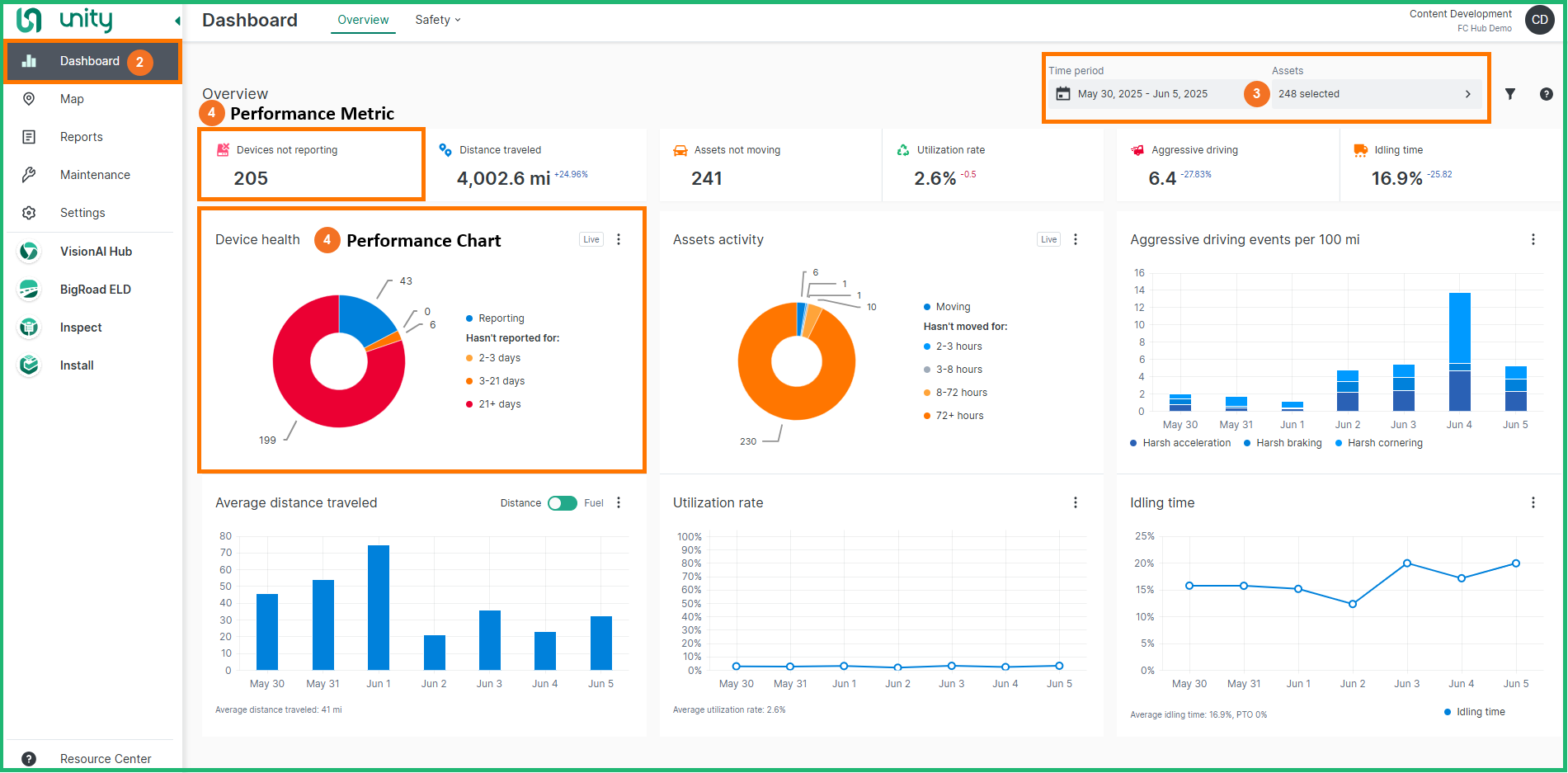Click the Jun 4 aggressive driving bar
This screenshot has width=1568, height=773.
[1459, 351]
